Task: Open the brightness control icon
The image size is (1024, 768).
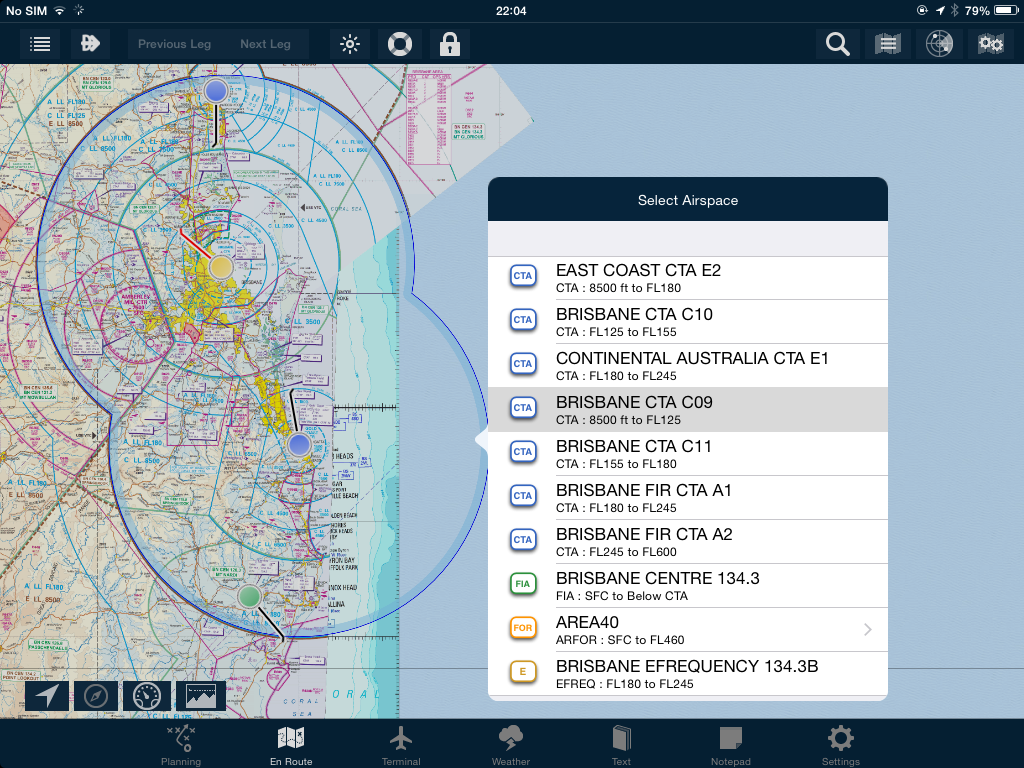Action: pos(349,44)
